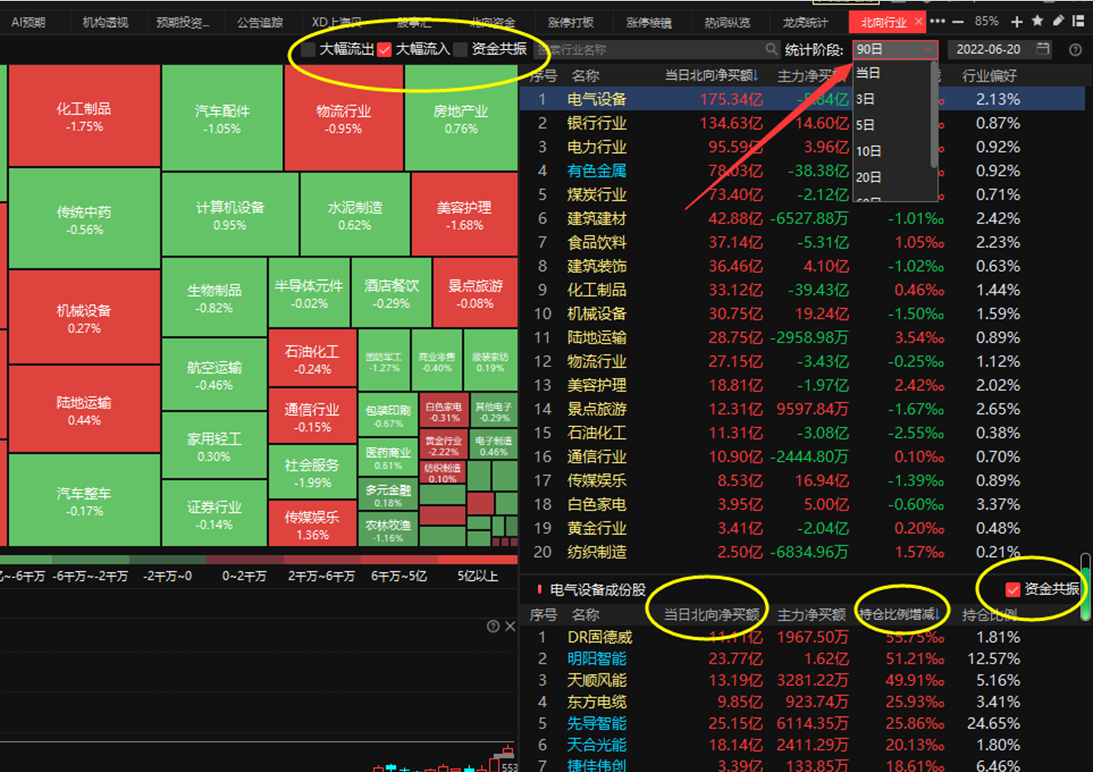Switch to the 龙虎统计 tab

click(x=805, y=22)
